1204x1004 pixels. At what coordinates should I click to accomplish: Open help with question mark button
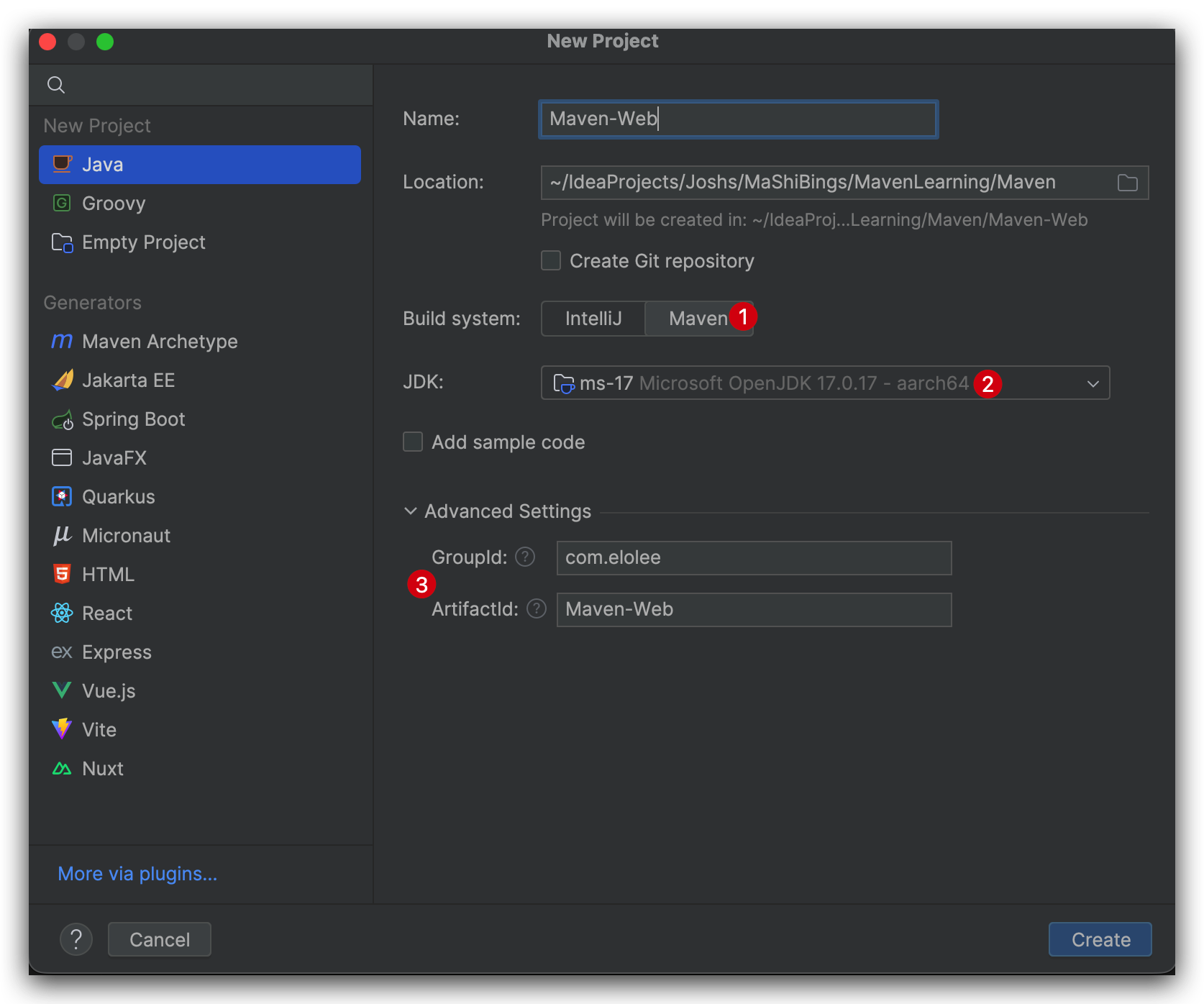tap(76, 939)
